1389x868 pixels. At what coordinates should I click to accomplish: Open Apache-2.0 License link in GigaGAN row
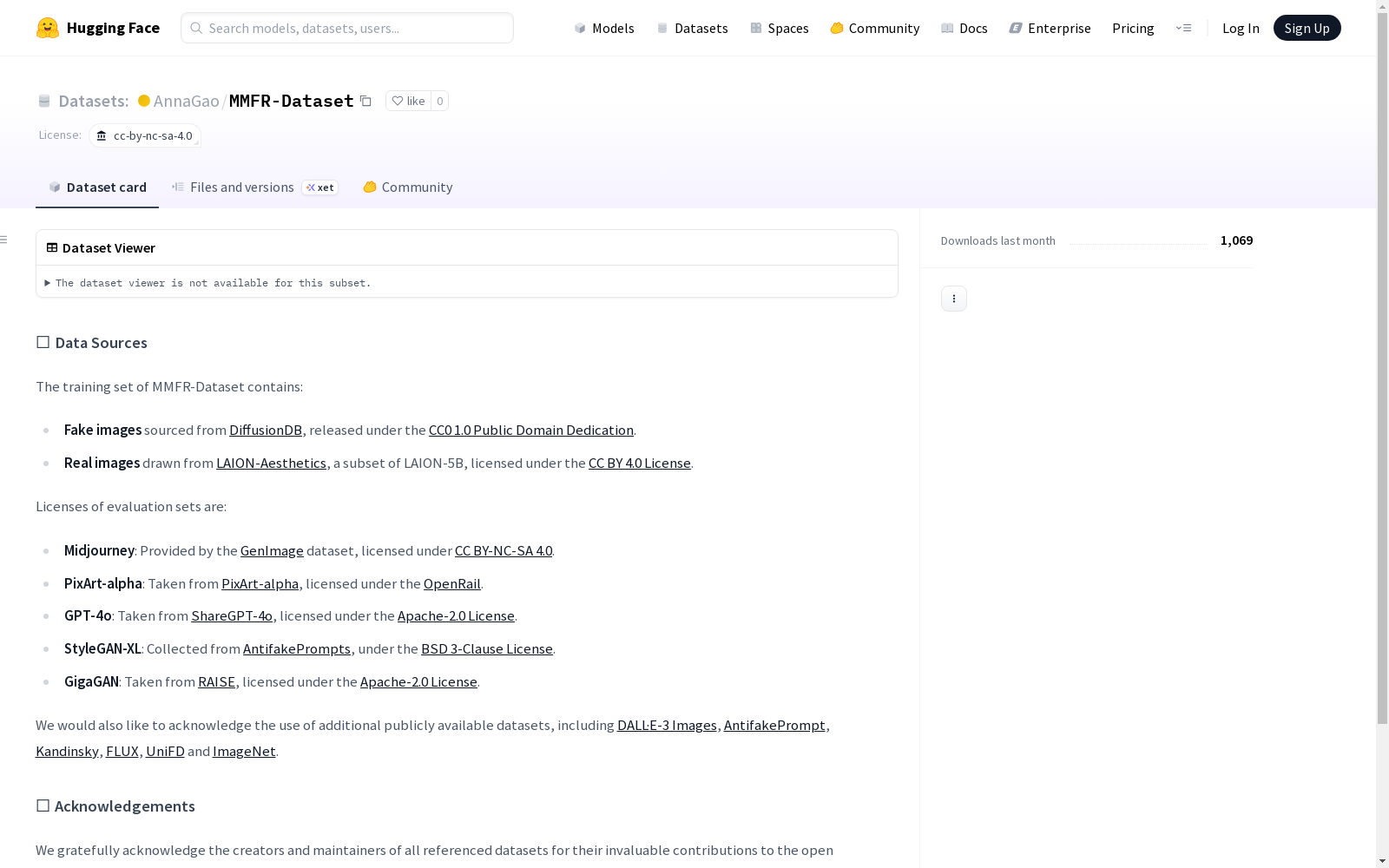(x=418, y=682)
